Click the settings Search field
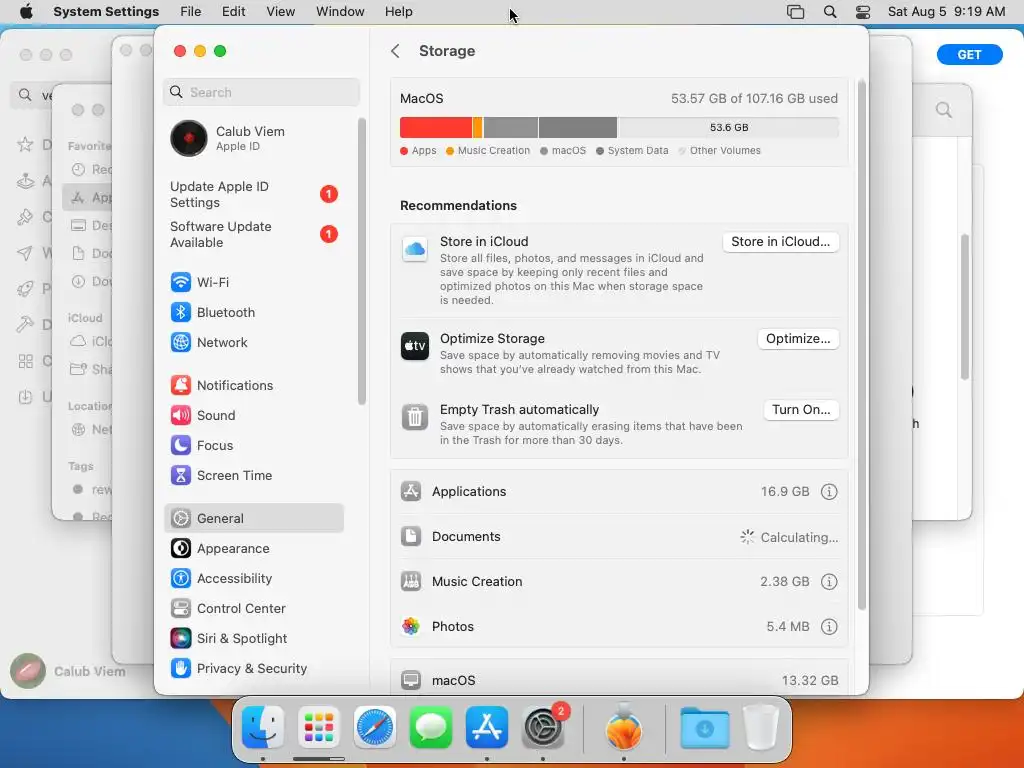This screenshot has width=1024, height=768. point(261,92)
